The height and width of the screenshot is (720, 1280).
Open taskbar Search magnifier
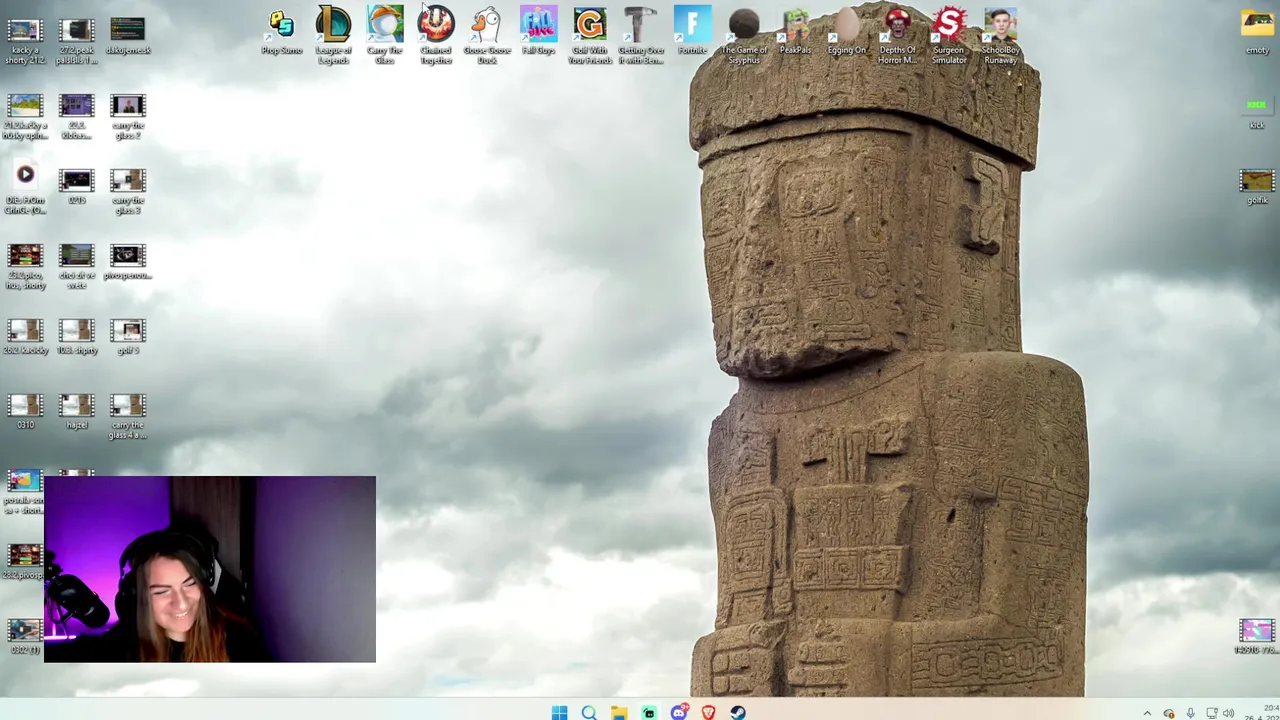[x=589, y=712]
